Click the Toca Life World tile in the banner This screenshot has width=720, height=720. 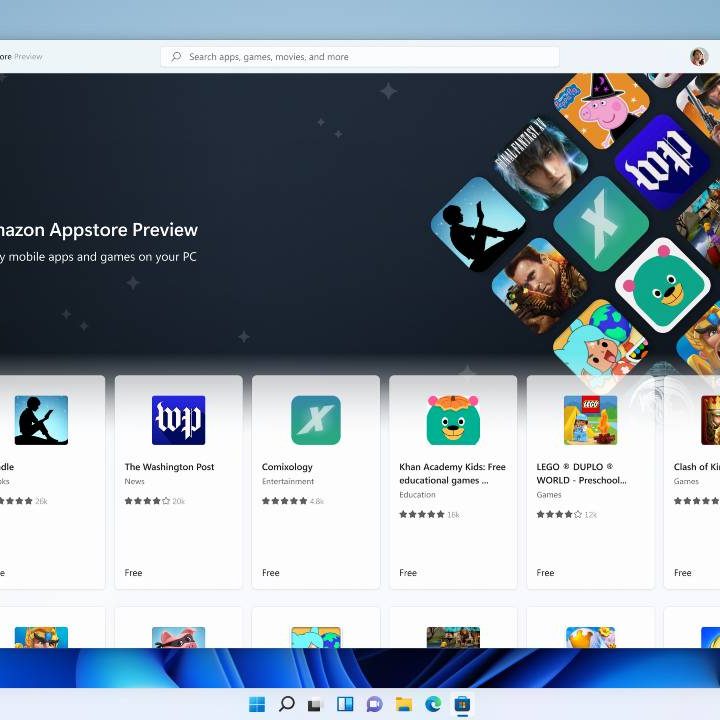(x=601, y=347)
